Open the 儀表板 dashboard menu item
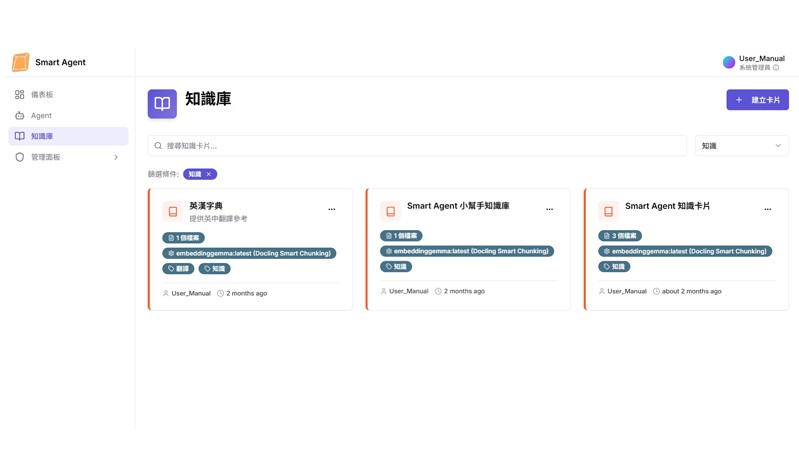This screenshot has height=454, width=799. point(68,94)
